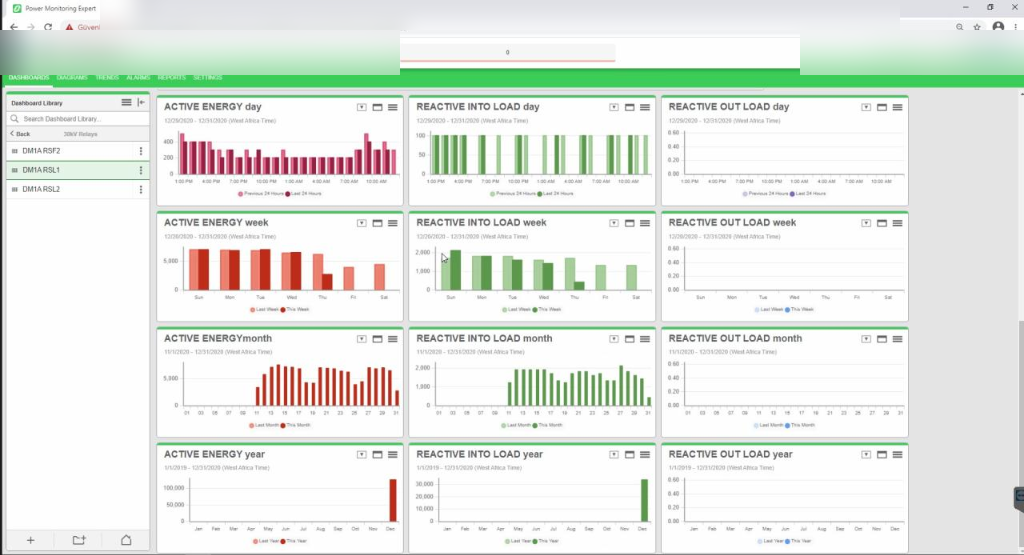Open ACTIVE ENERGY week gadget menu

click(392, 223)
